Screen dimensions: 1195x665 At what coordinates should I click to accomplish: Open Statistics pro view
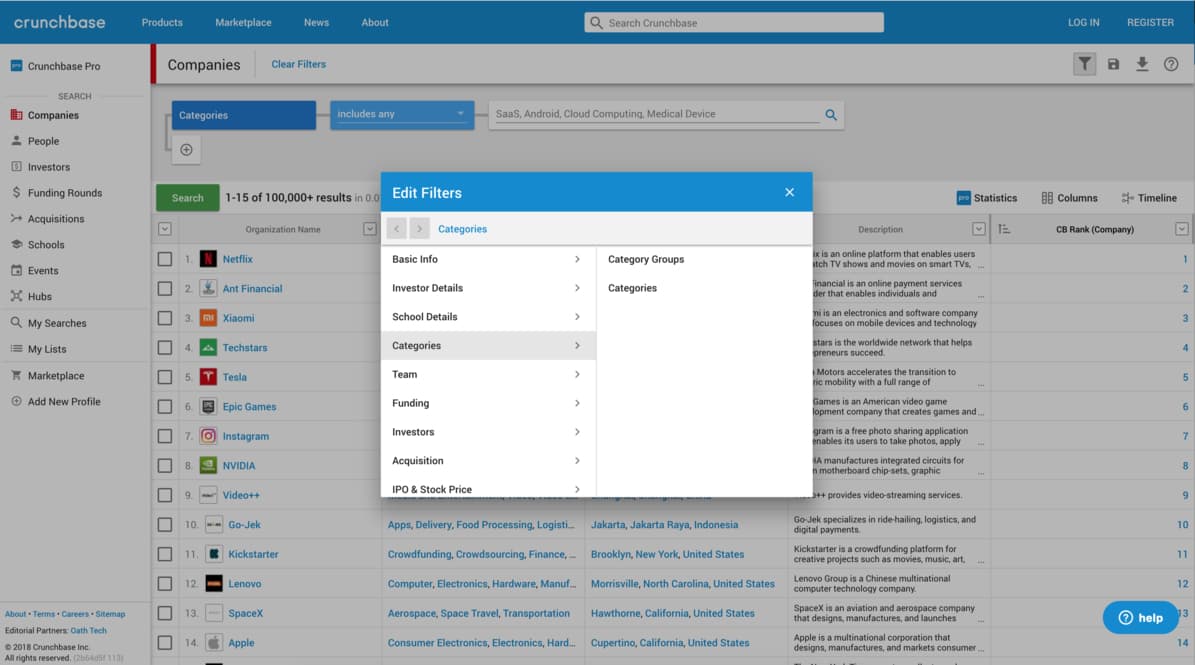[x=986, y=198]
